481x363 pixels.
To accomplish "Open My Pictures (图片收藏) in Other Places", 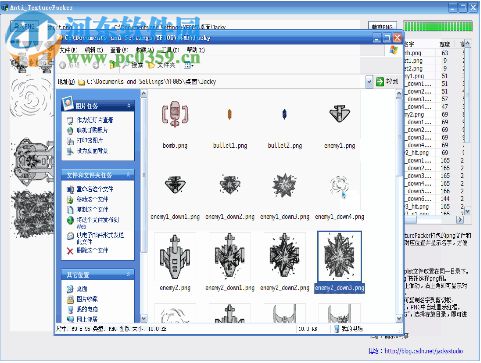I will click(x=82, y=299).
